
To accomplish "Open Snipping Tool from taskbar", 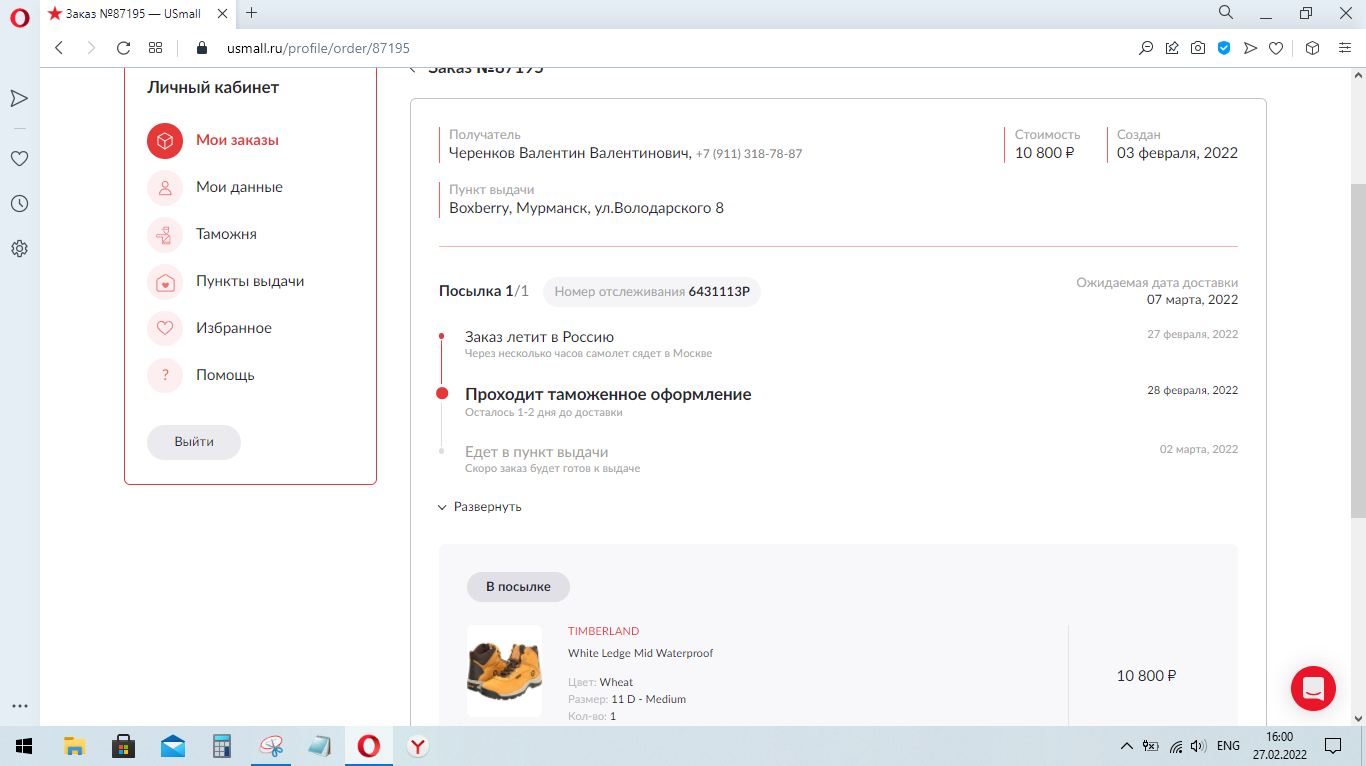I will 271,746.
